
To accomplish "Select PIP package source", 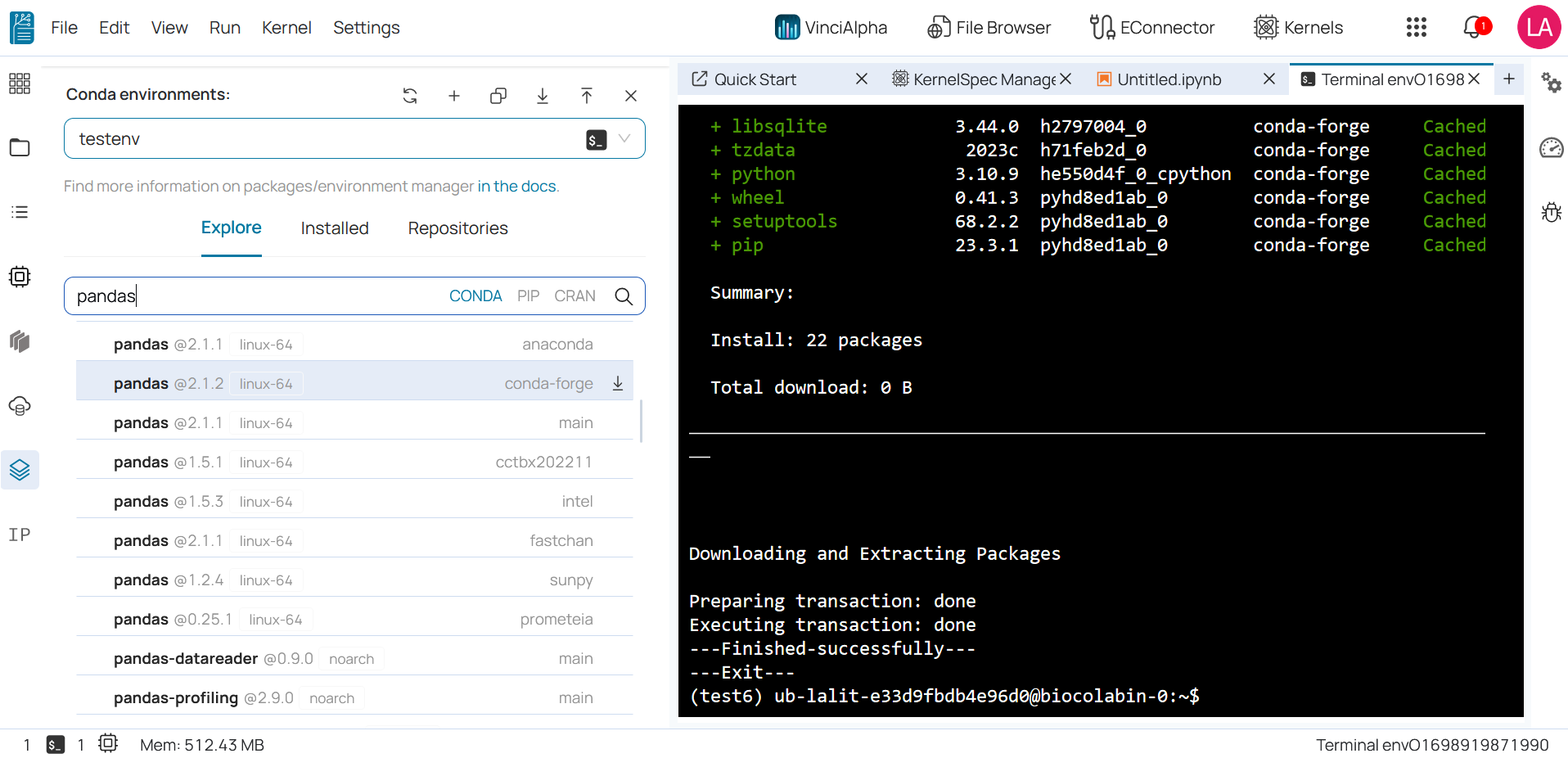I will pos(528,296).
